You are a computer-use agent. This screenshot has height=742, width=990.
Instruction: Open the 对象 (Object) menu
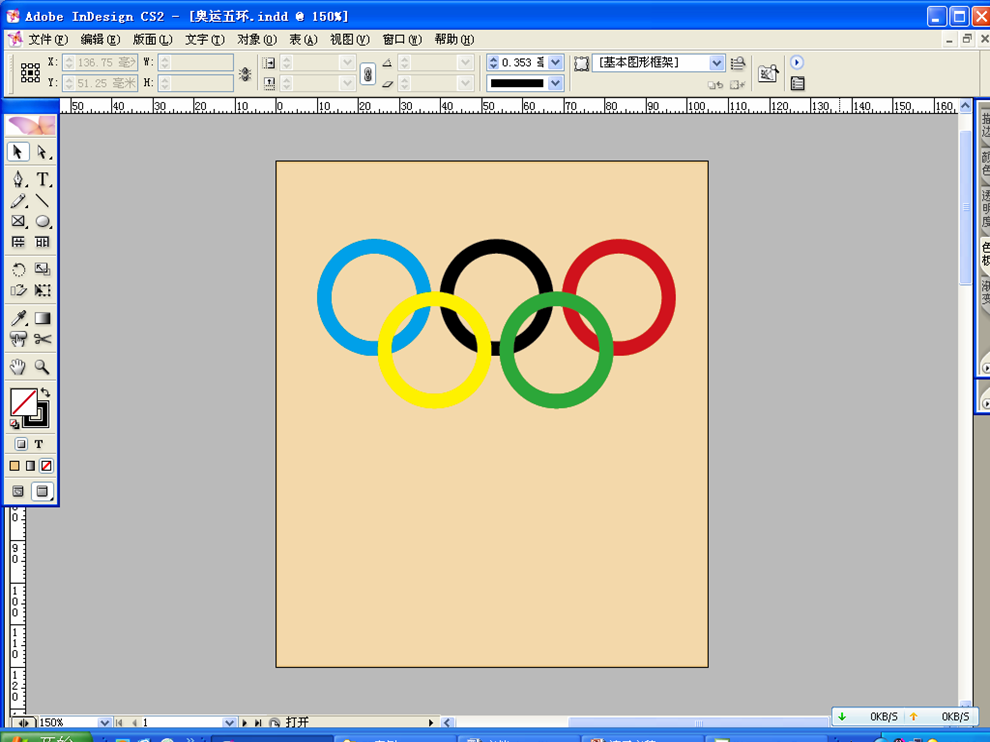pos(256,40)
